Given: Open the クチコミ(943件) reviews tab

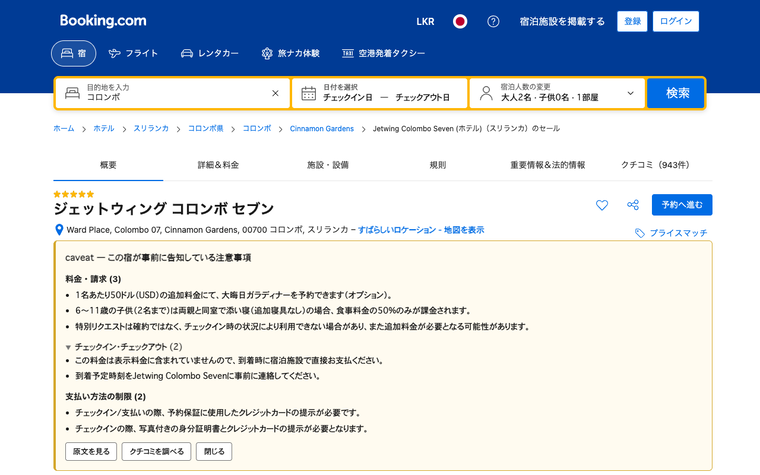Looking at the screenshot, I should point(655,165).
